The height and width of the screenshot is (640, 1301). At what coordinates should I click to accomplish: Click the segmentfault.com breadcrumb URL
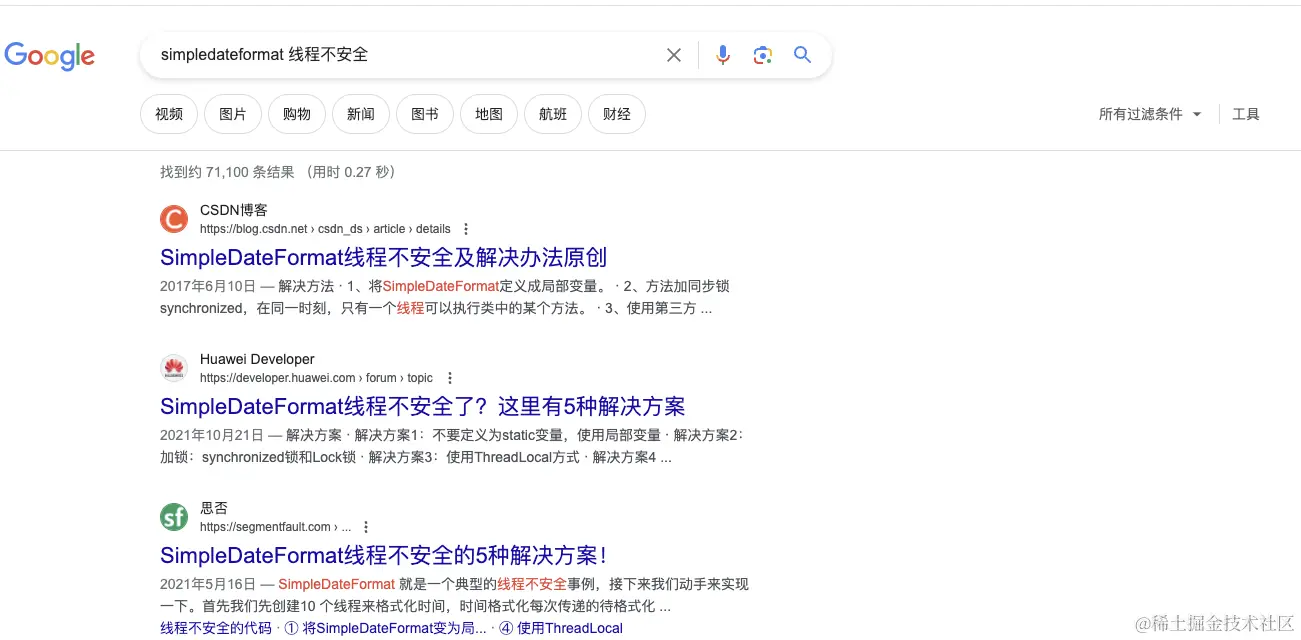point(276,527)
